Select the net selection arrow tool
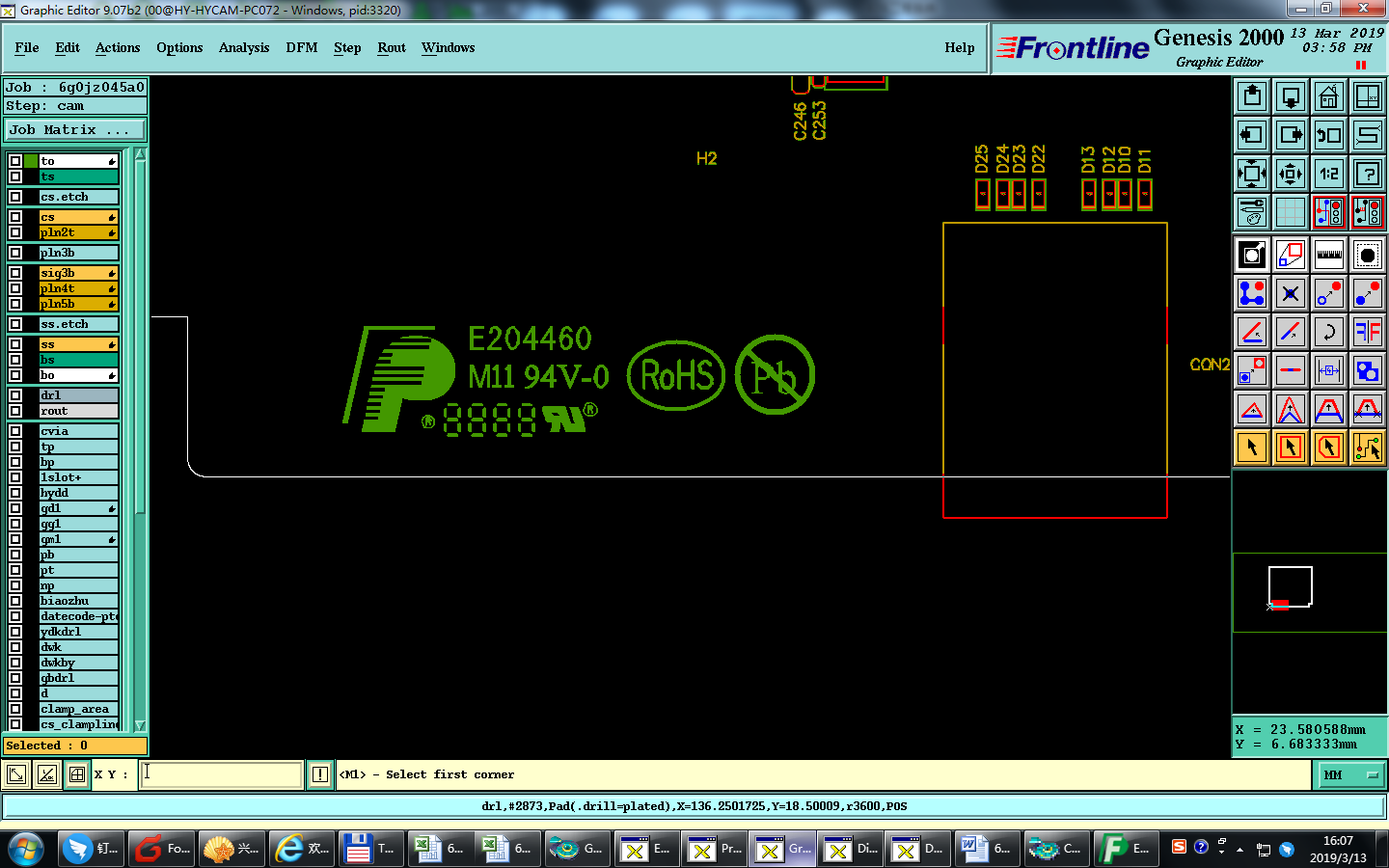The image size is (1389, 868). (x=1368, y=448)
